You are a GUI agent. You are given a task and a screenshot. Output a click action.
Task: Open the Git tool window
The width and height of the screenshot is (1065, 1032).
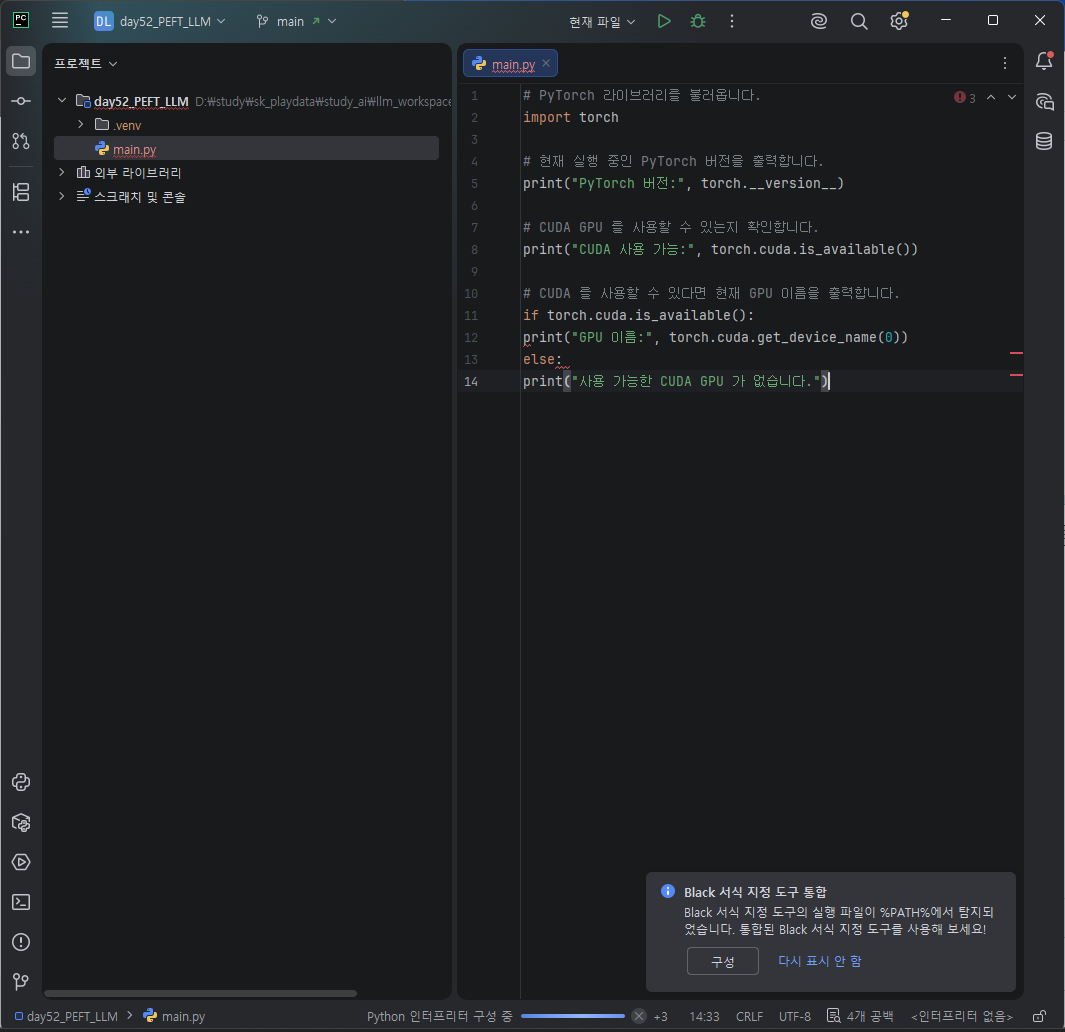pos(21,982)
